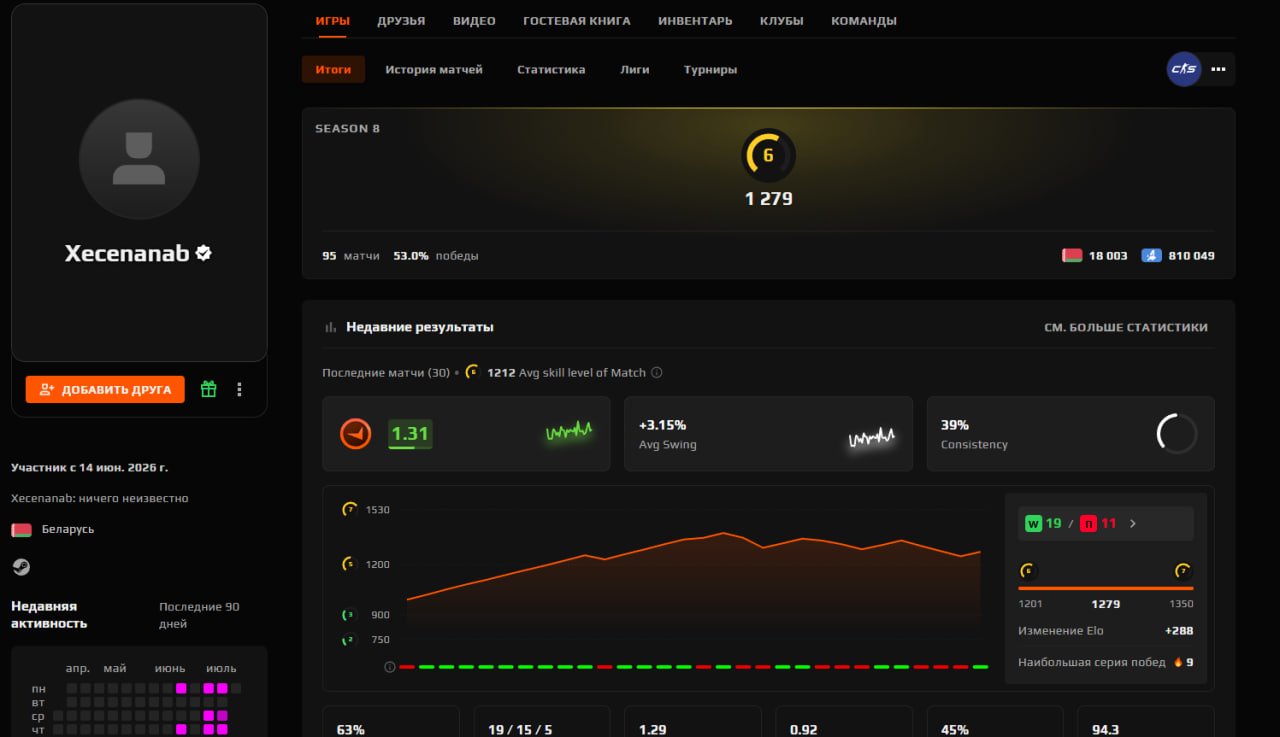Switch to the ДРУЗЬЯ tab
1280x737 pixels.
(x=401, y=21)
